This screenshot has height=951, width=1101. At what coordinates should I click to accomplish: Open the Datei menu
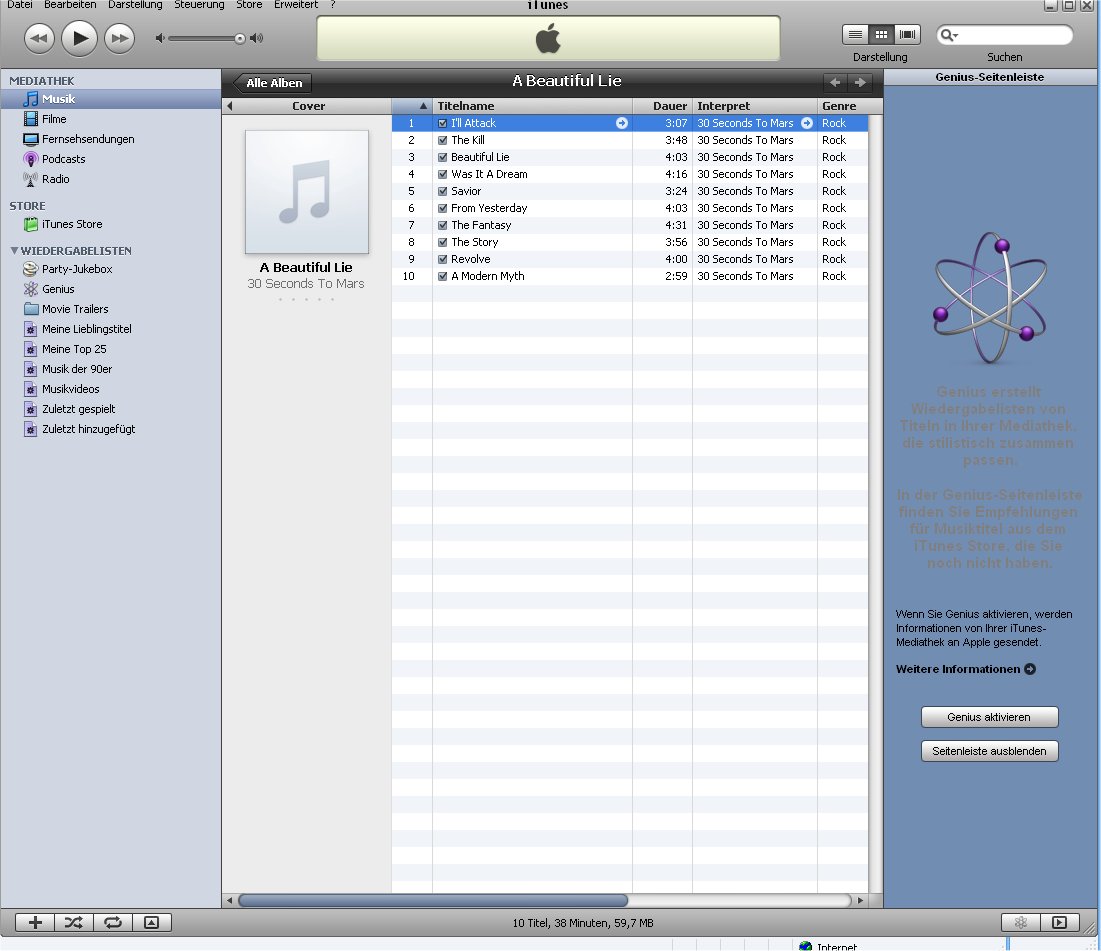(20, 5)
